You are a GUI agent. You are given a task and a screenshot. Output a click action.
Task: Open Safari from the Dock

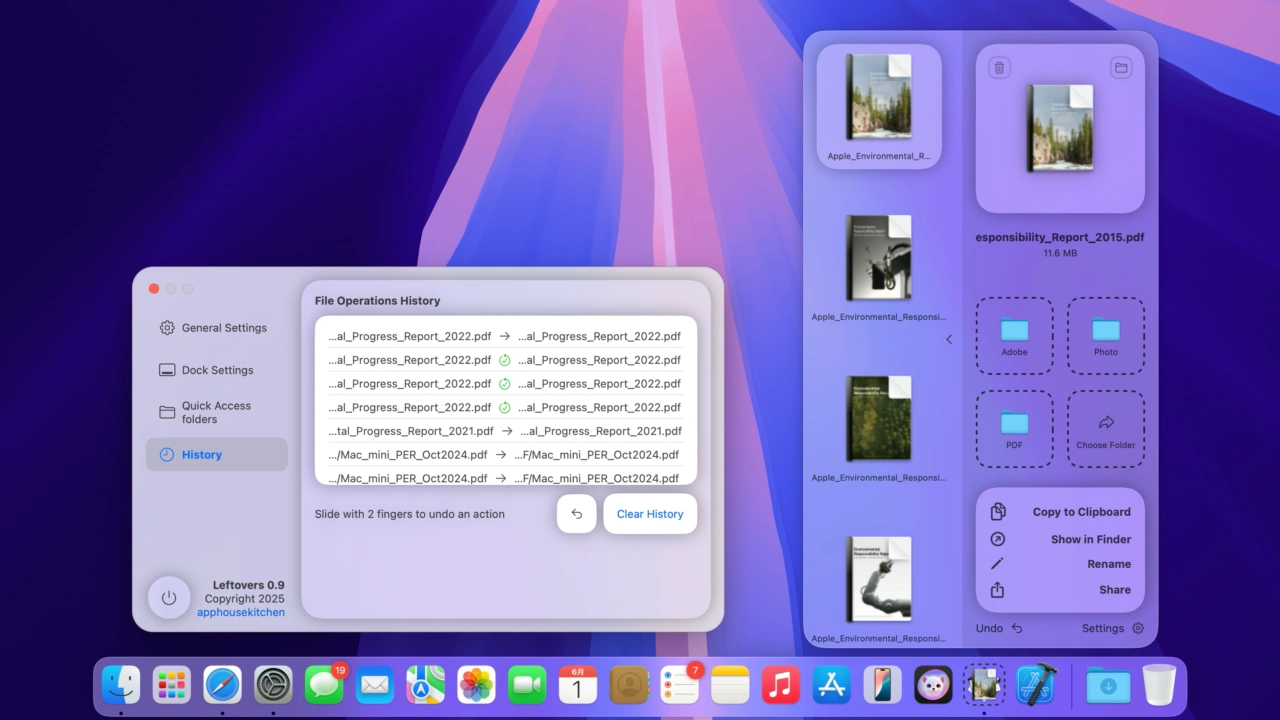pyautogui.click(x=223, y=685)
